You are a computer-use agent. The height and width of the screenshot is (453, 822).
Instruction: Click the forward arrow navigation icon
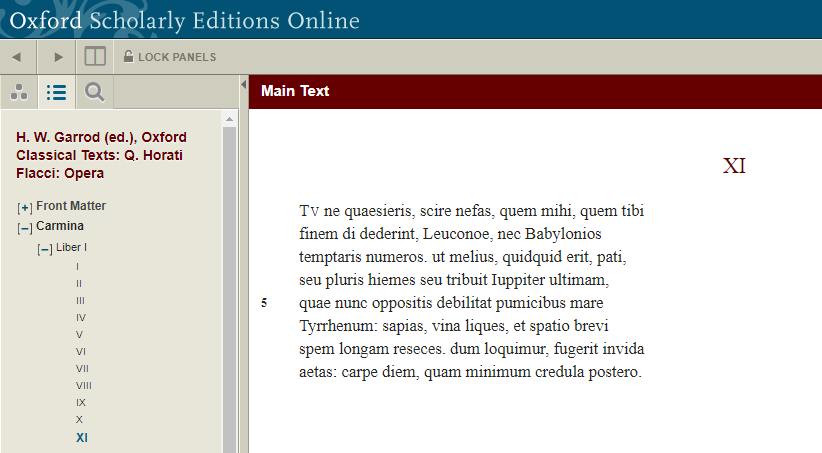[57, 57]
